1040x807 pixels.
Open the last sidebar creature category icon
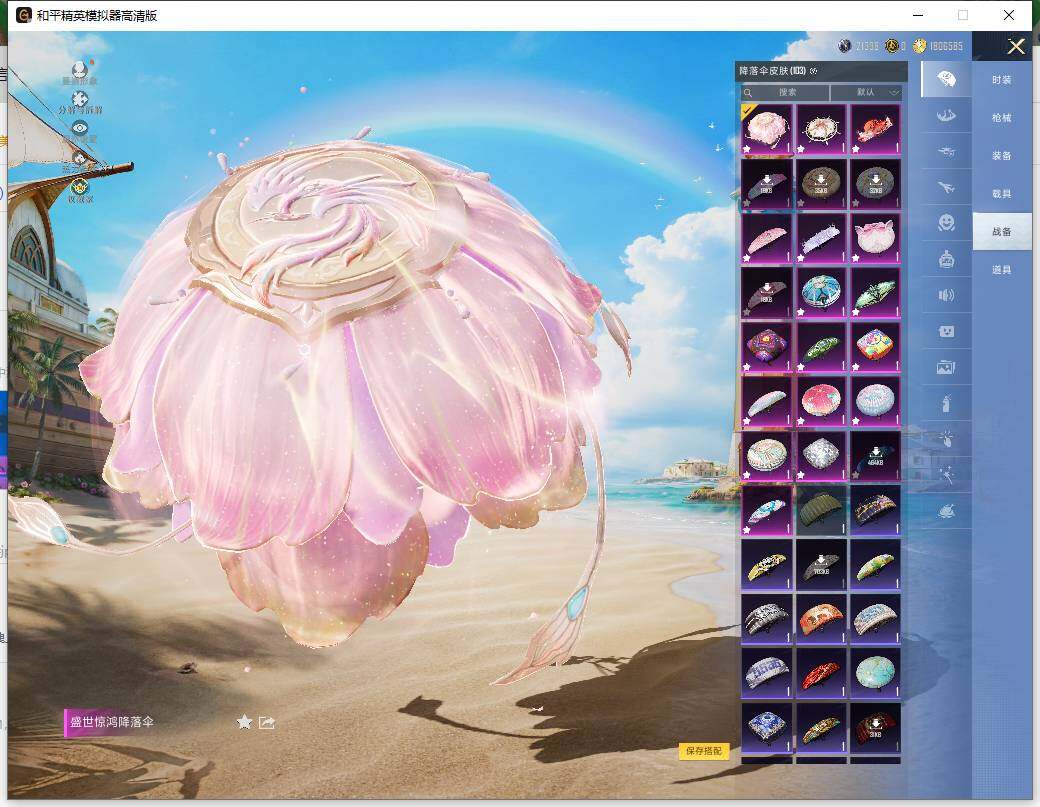tap(946, 511)
